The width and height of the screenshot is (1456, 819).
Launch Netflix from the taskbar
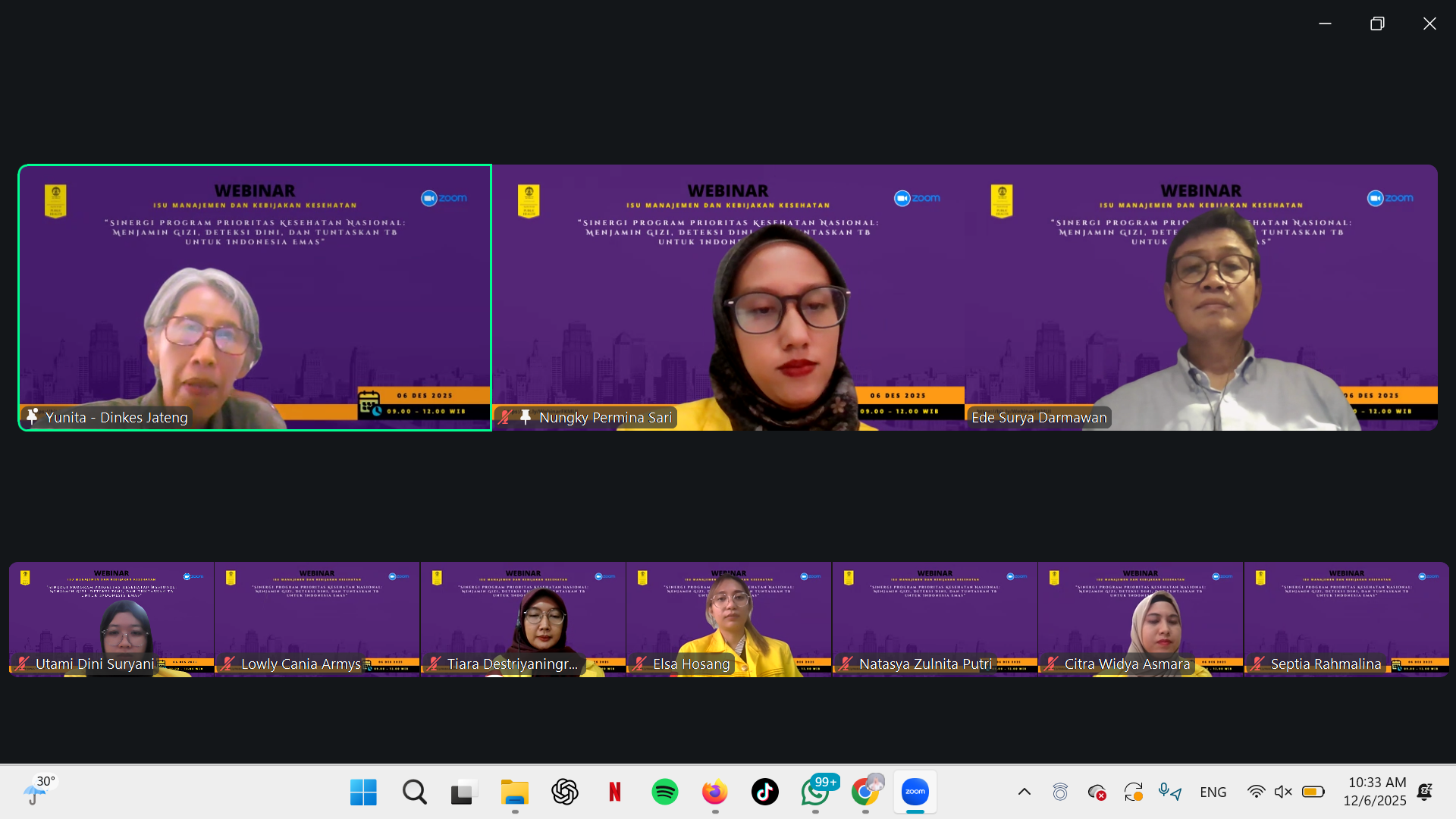coord(614,792)
